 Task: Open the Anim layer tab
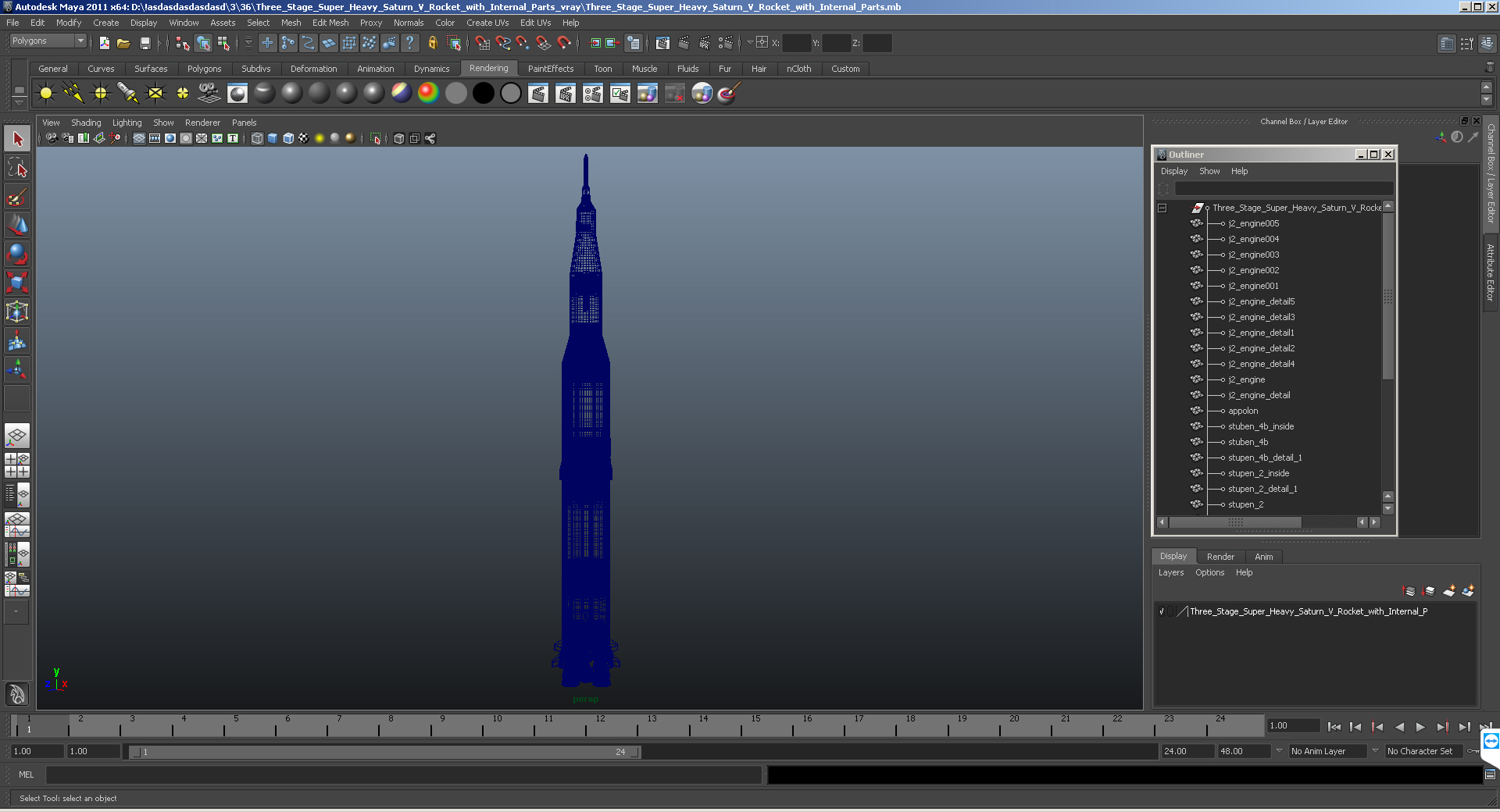point(1263,557)
